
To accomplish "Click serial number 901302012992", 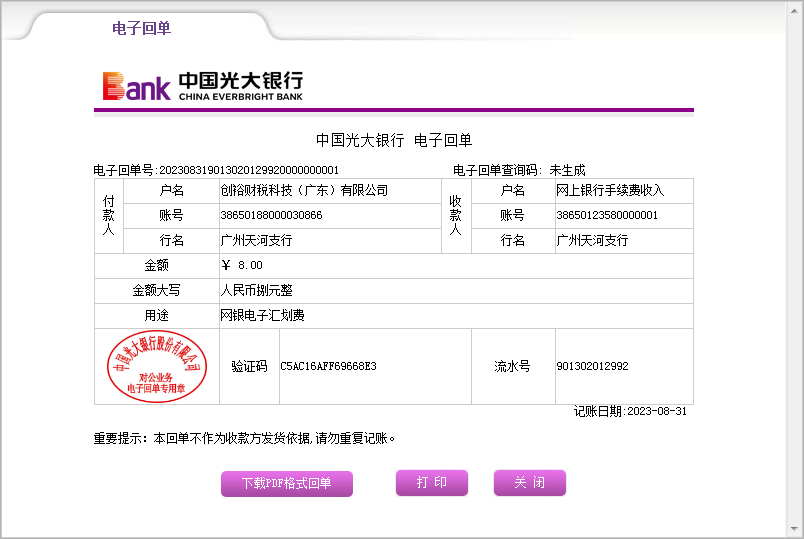I will point(592,366).
